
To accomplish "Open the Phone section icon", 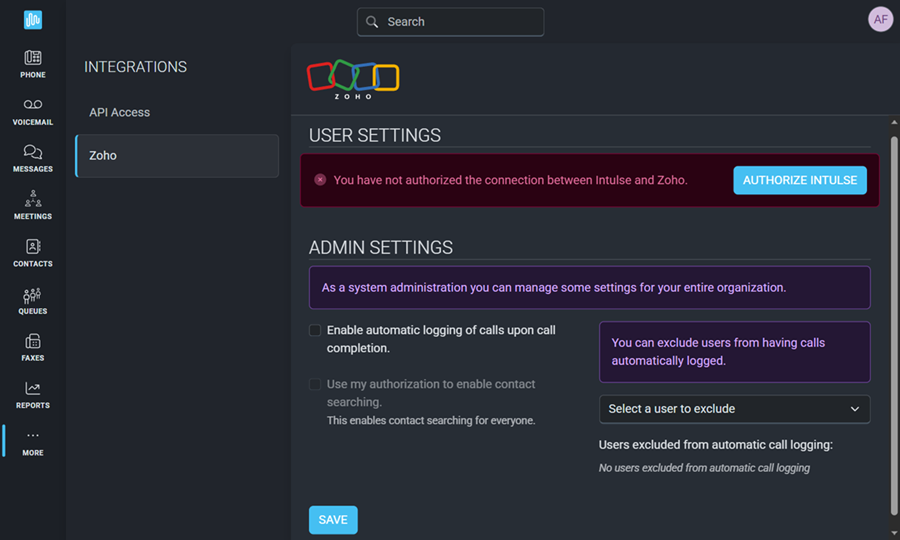I will point(33,58).
